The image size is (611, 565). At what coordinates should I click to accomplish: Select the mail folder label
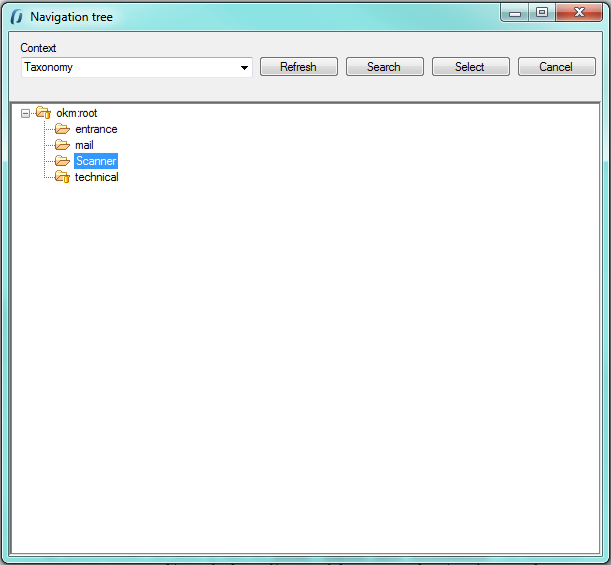pos(84,145)
